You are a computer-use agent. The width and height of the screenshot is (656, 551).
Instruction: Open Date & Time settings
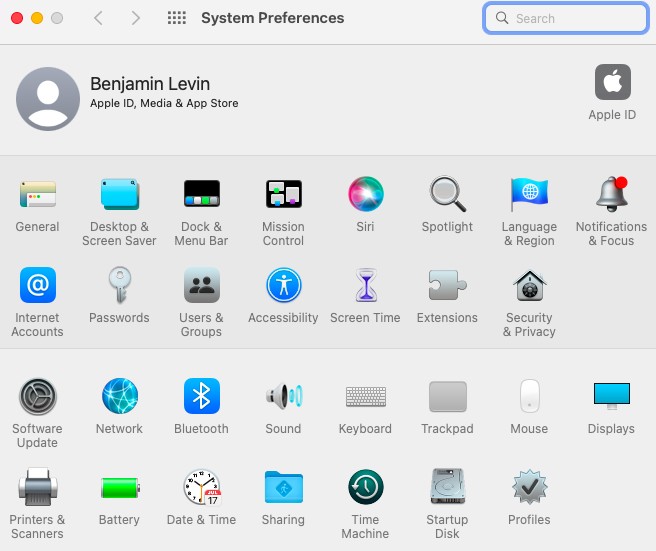[x=202, y=487]
